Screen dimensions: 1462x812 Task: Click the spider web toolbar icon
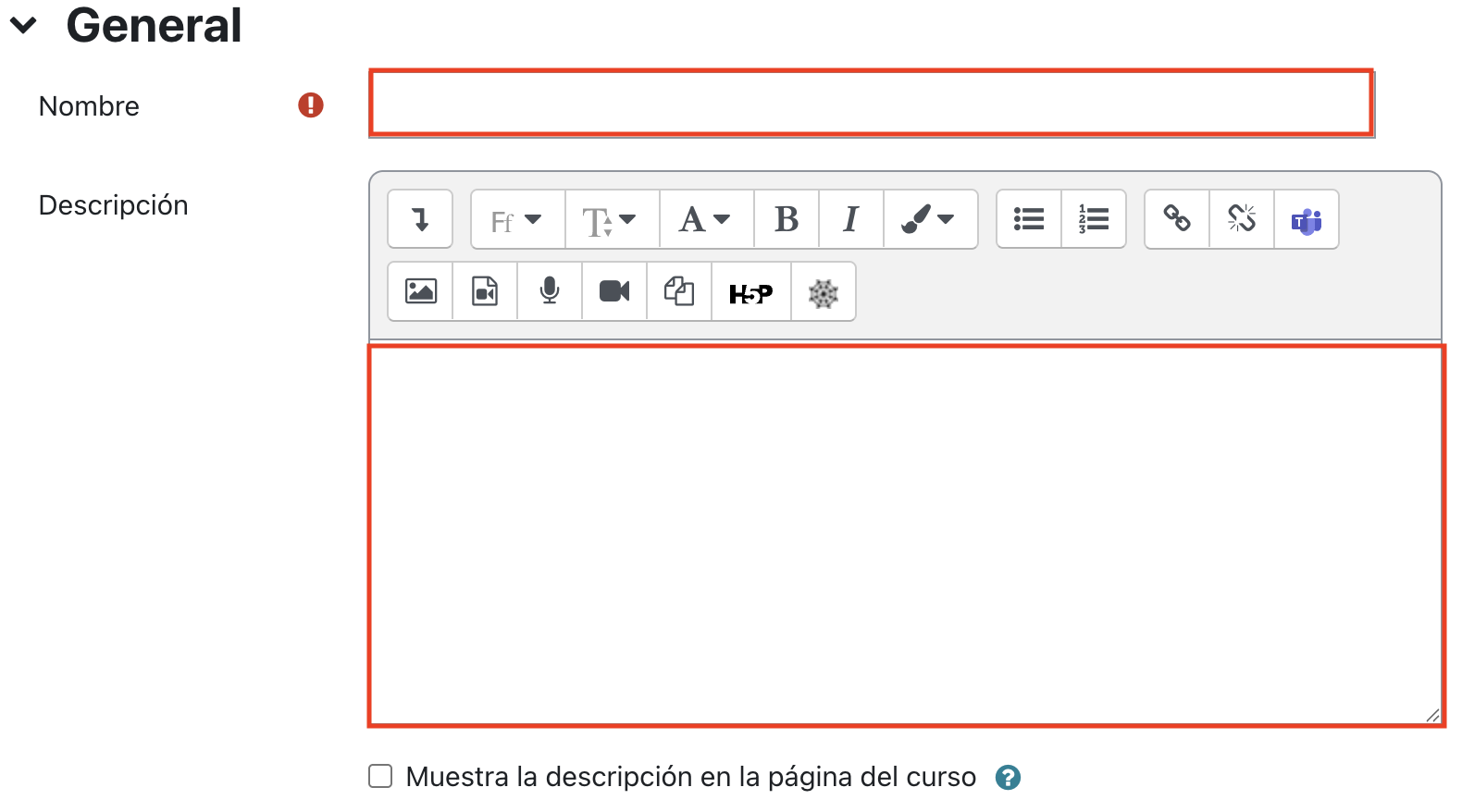[x=824, y=291]
